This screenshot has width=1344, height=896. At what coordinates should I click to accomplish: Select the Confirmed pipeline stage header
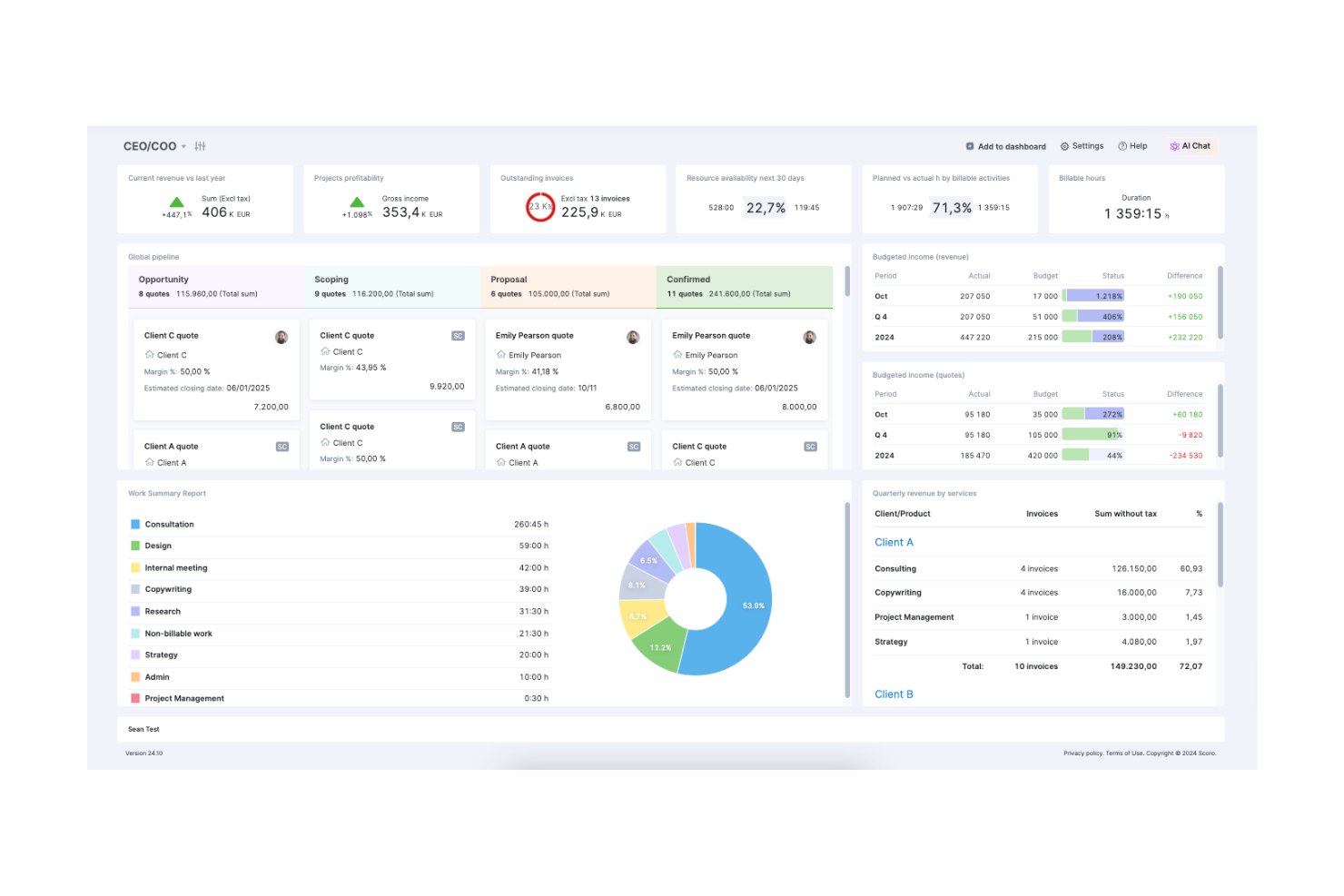688,279
